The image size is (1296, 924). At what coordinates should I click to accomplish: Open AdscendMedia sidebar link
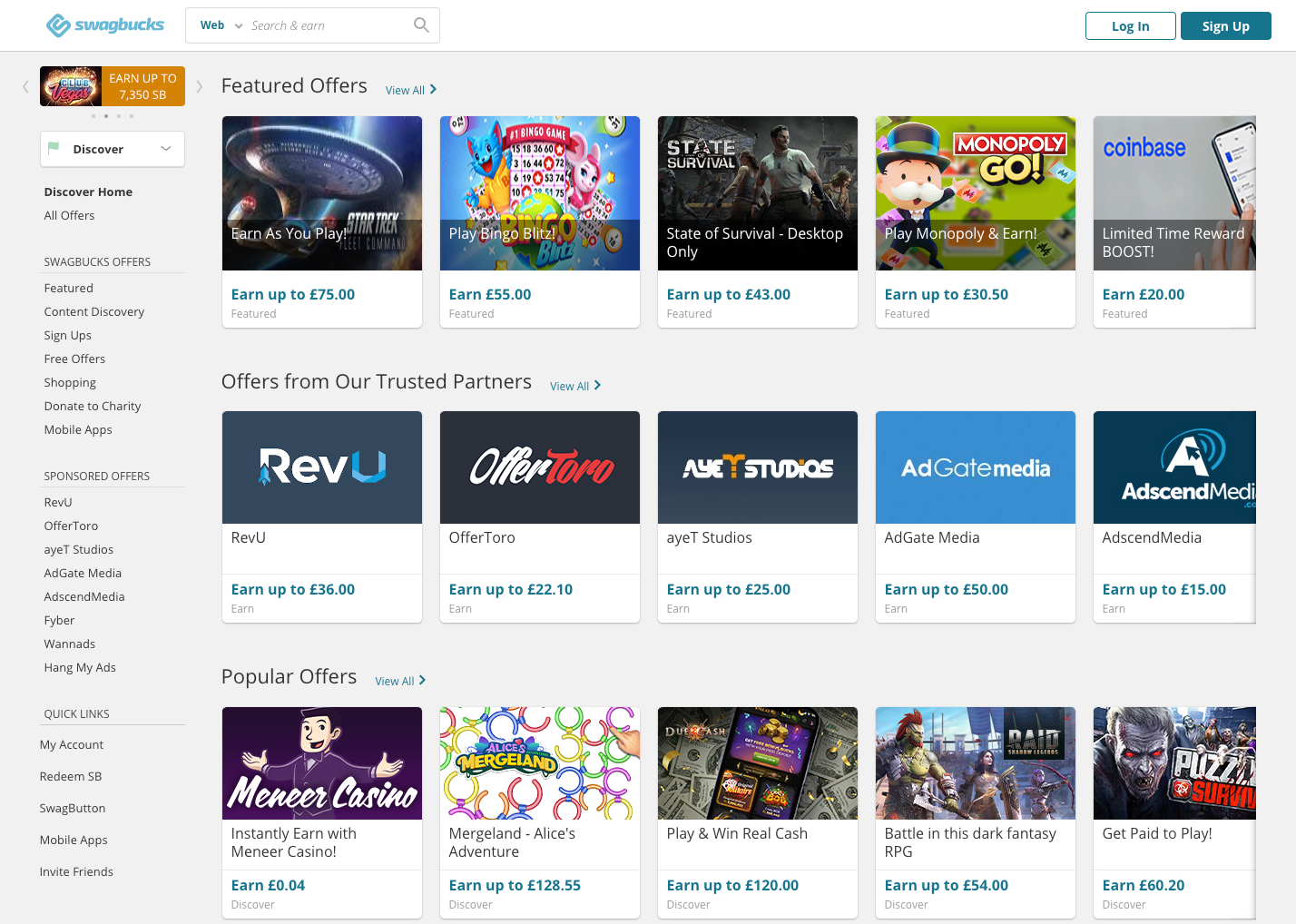[84, 596]
